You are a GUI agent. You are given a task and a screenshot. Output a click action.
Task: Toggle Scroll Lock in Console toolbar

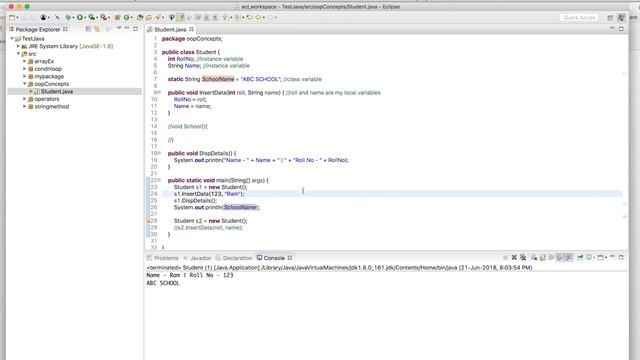point(542,258)
